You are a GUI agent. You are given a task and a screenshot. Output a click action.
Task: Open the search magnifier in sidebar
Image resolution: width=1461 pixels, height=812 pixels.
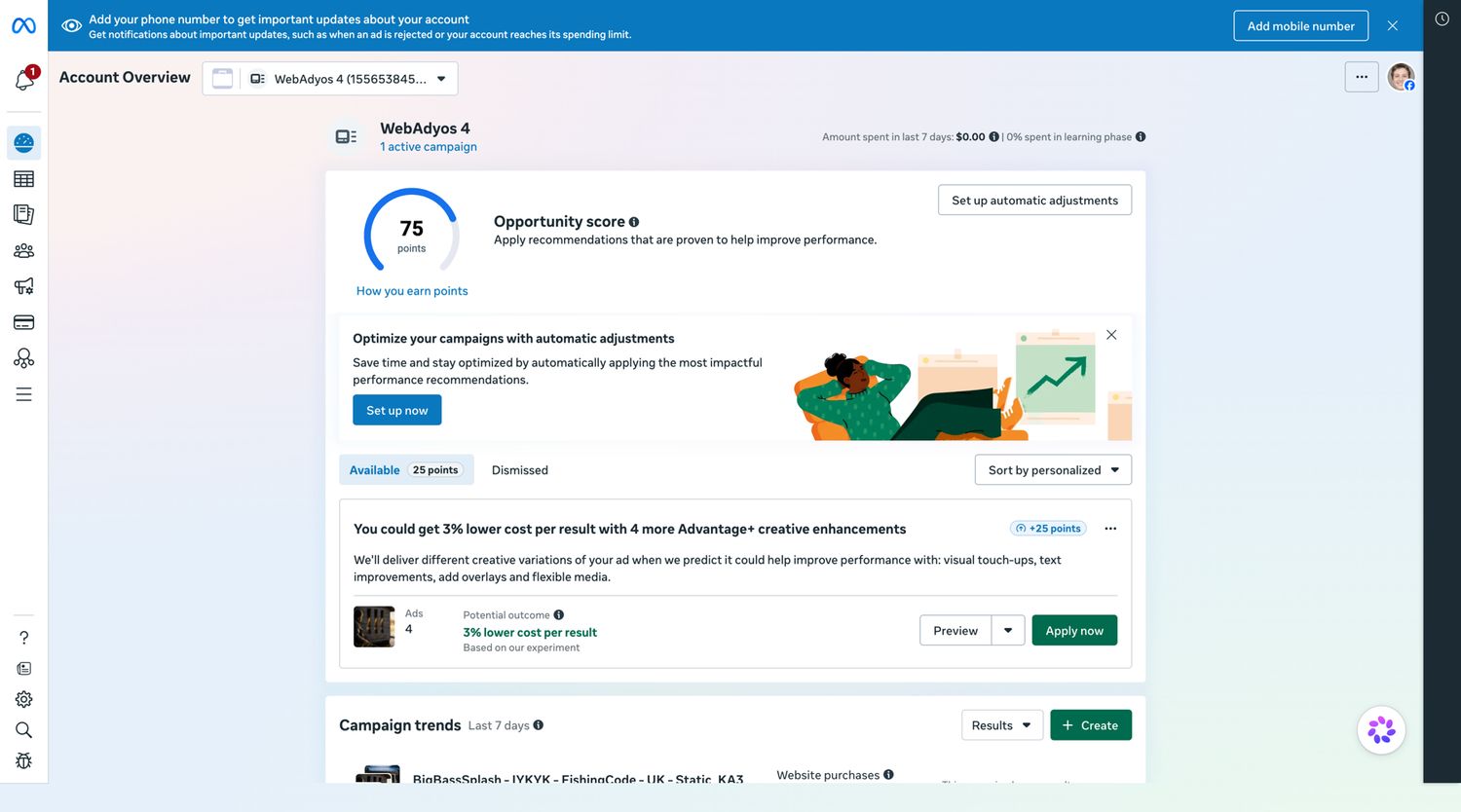24,730
